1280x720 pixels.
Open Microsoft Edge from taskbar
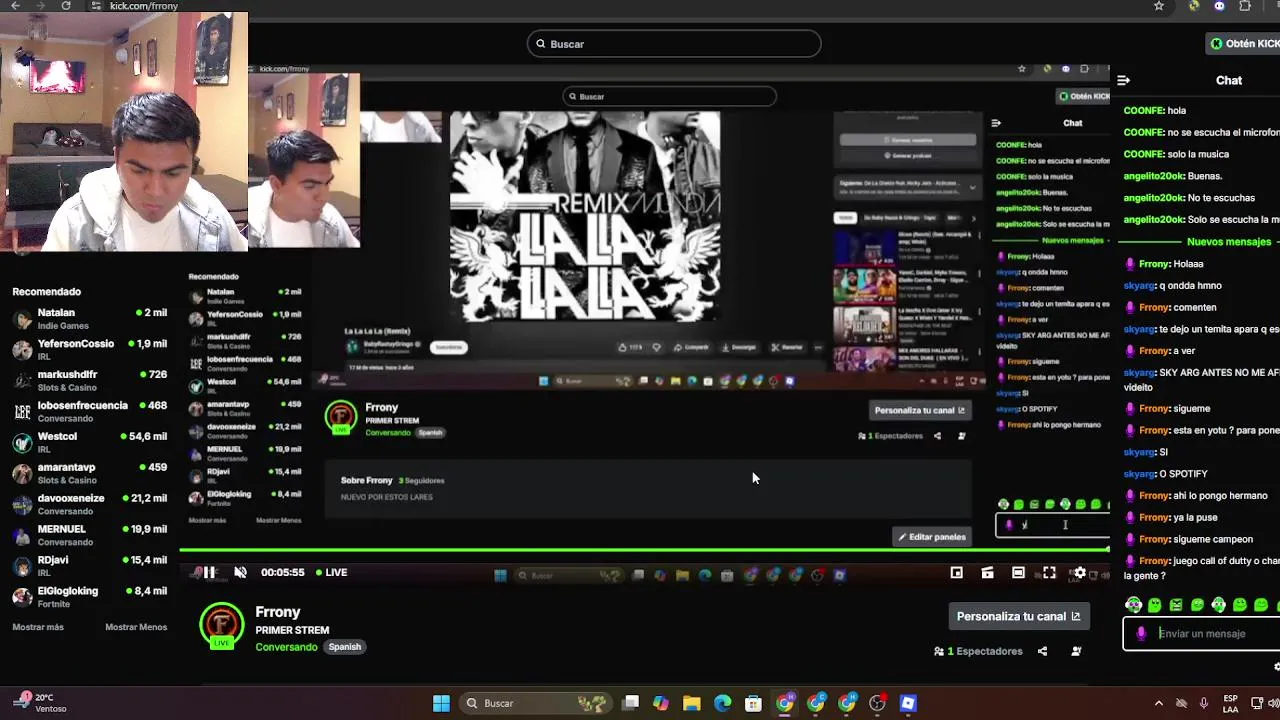(723, 703)
